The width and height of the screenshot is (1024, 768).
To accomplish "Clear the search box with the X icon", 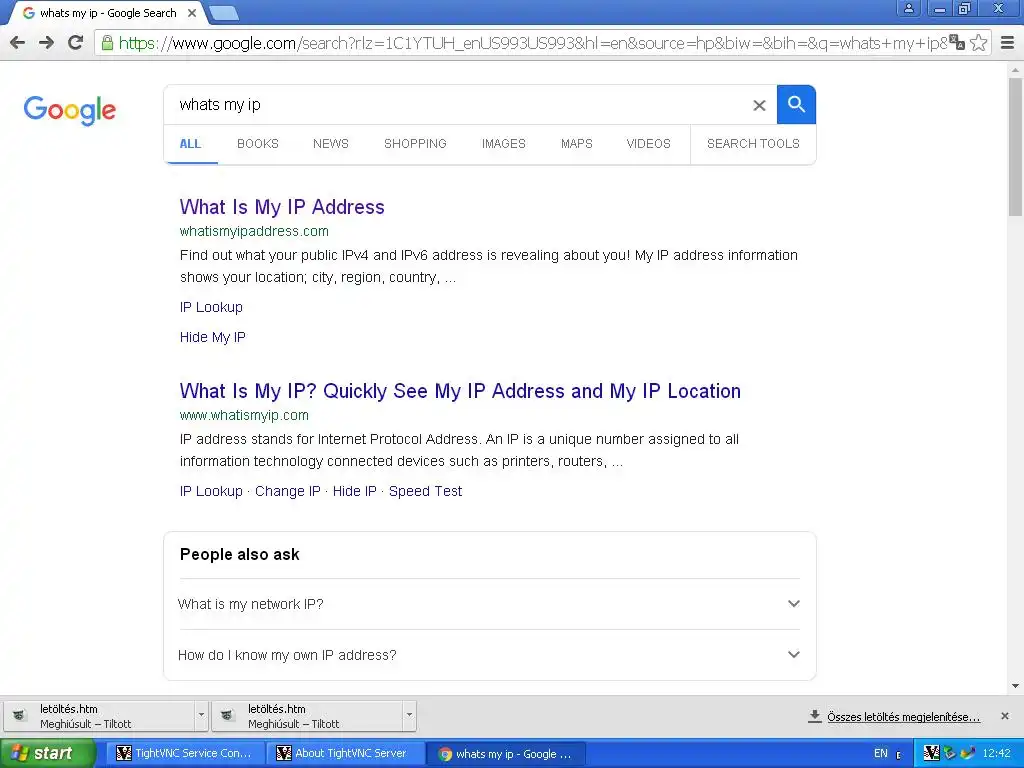I will pyautogui.click(x=759, y=105).
